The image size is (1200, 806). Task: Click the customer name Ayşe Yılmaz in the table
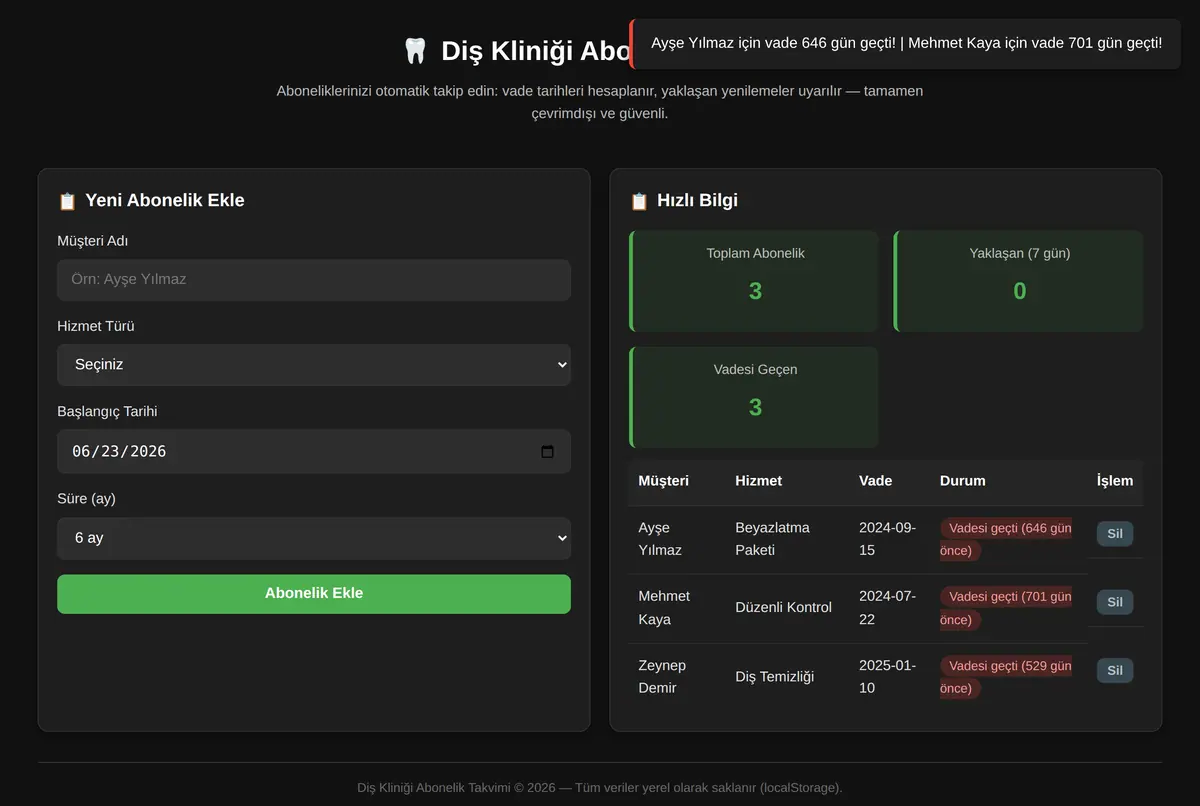point(660,539)
